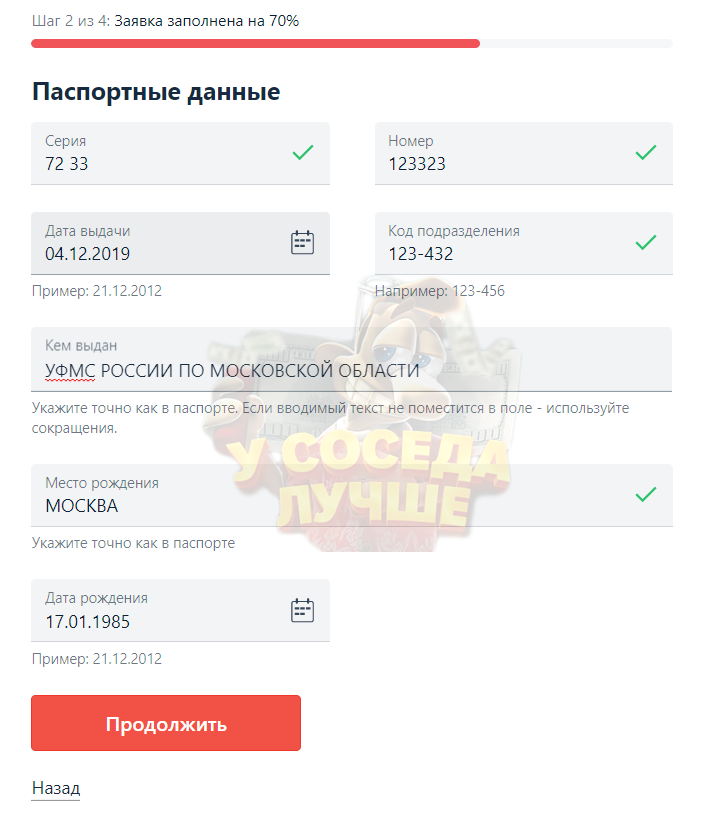This screenshot has width=724, height=824.
Task: Click the Шаг 2 из 4 status text
Action: (x=165, y=21)
